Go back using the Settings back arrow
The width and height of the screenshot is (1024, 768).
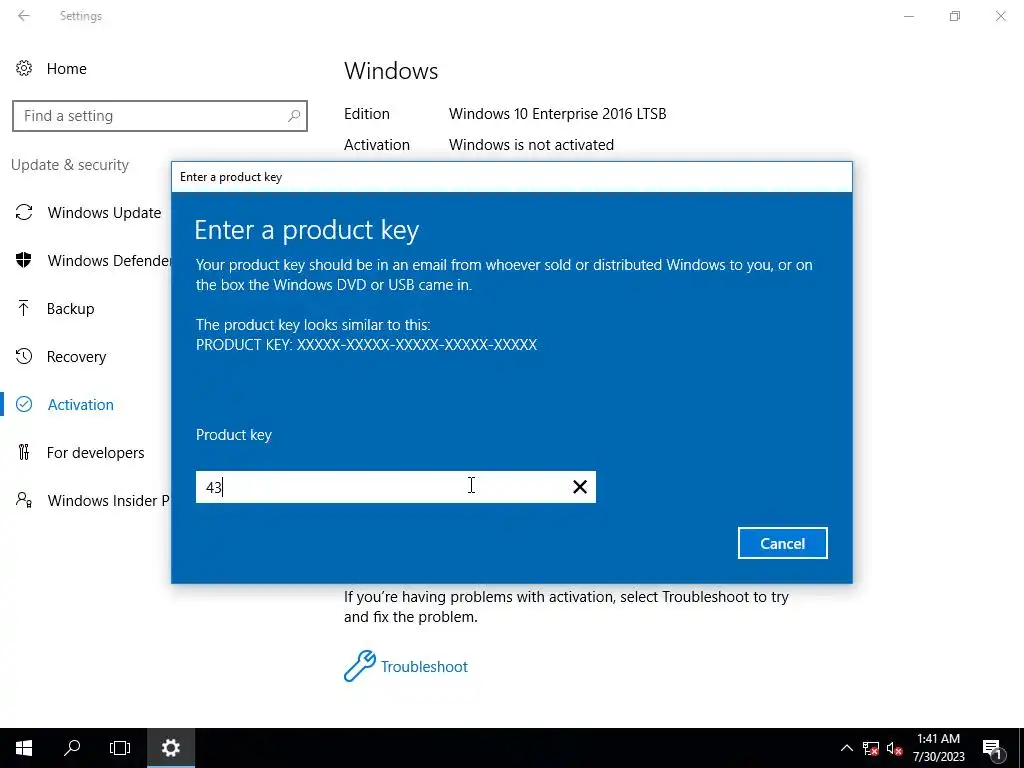[24, 16]
